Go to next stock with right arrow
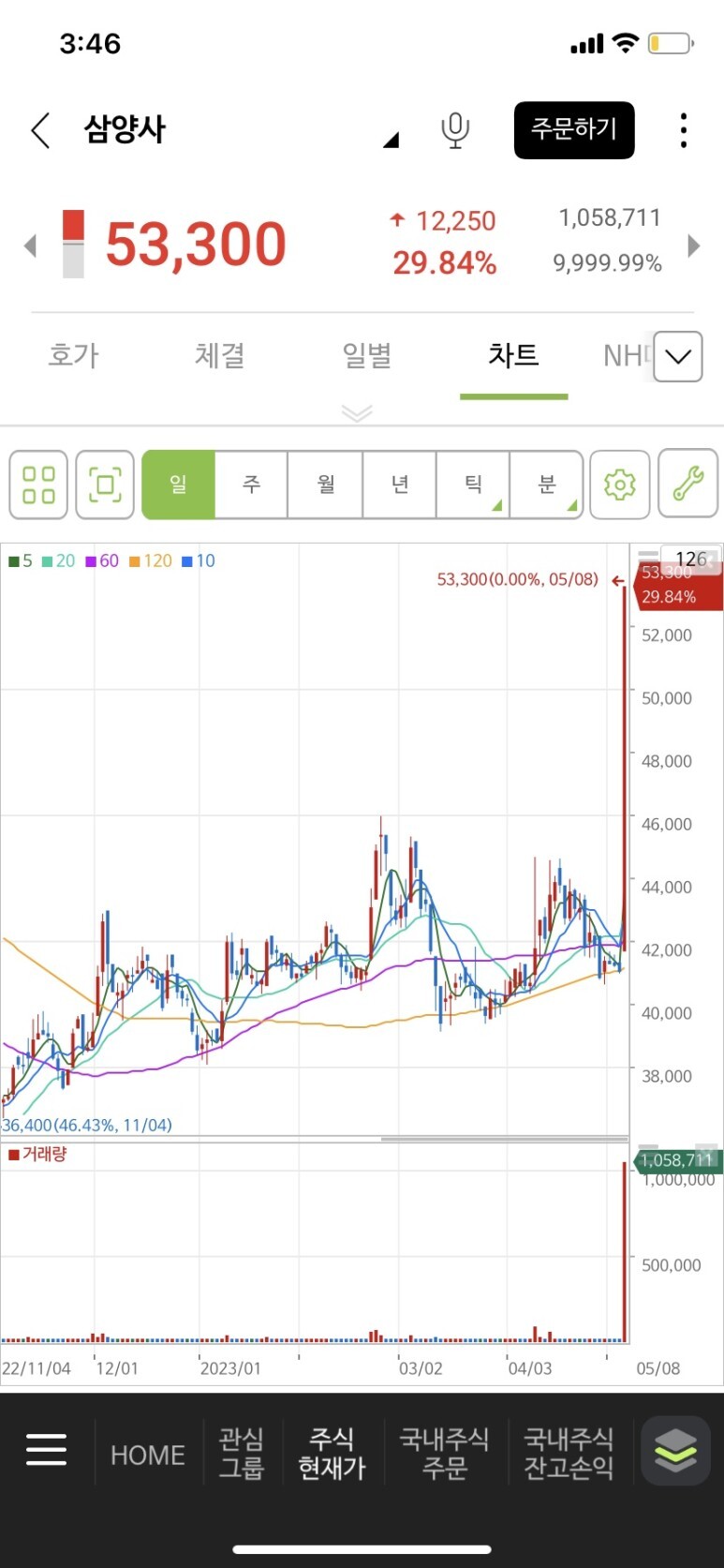 tap(693, 246)
